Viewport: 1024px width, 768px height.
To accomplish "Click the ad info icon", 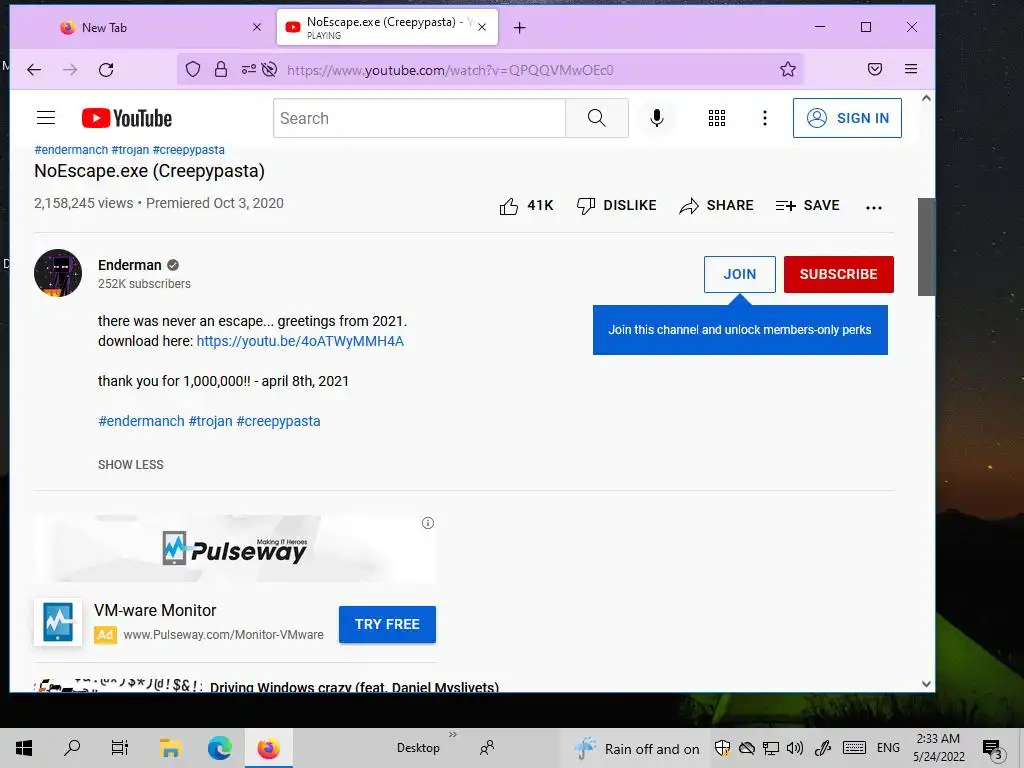I will point(428,523).
